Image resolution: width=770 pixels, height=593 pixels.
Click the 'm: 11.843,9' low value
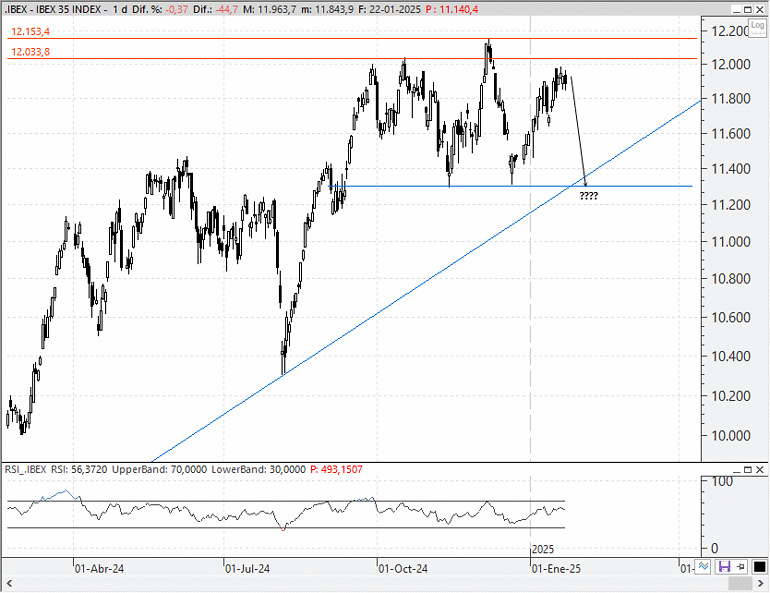tap(327, 9)
